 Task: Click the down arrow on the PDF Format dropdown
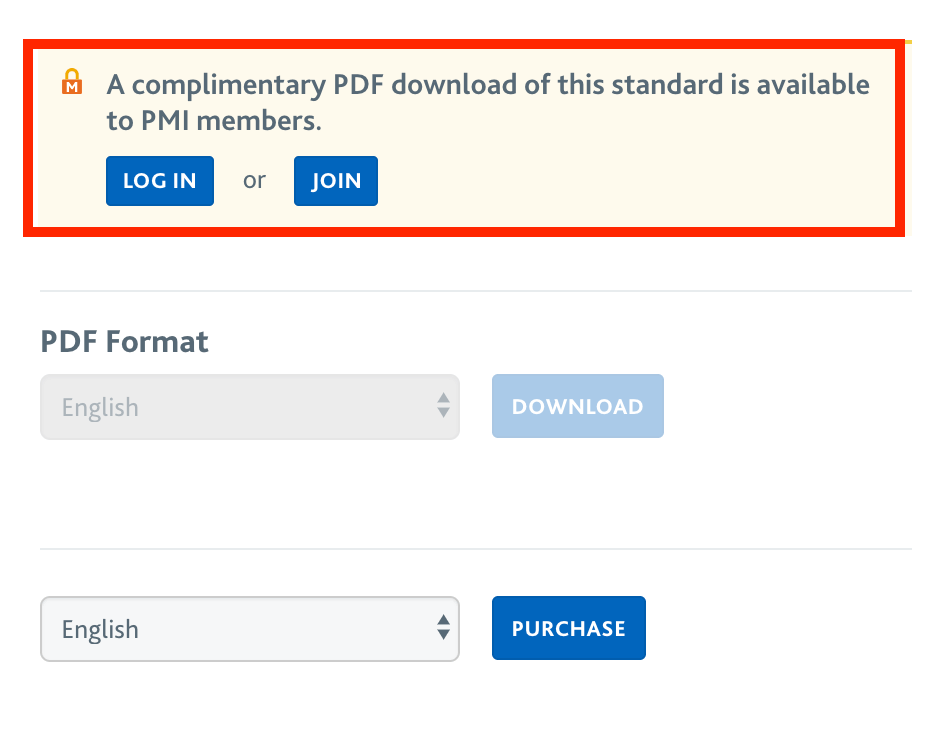444,414
